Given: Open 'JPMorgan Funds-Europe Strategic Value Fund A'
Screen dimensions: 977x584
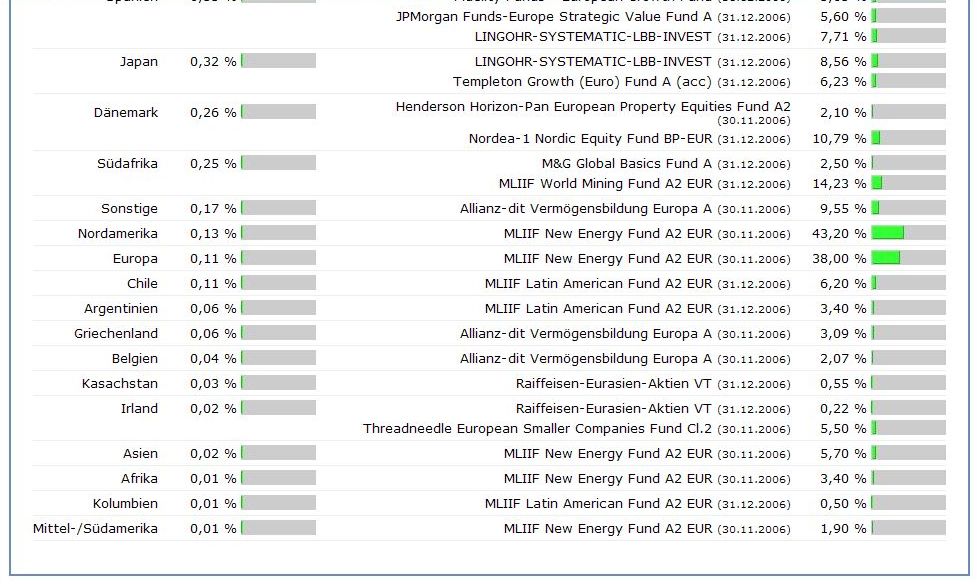Looking at the screenshot, I should pos(553,17).
